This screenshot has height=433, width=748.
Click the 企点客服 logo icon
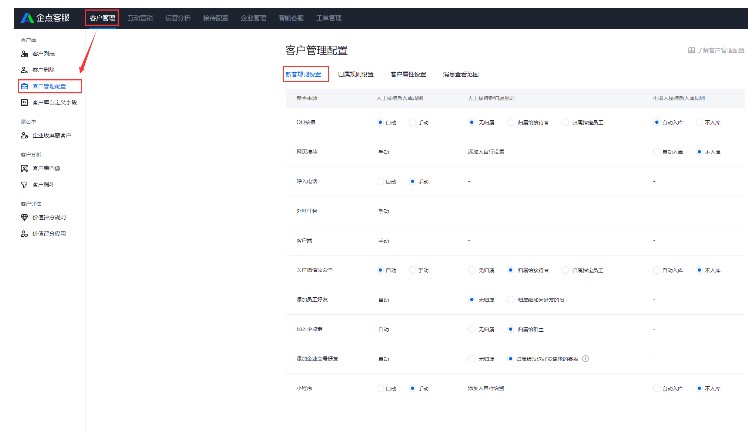coord(27,18)
